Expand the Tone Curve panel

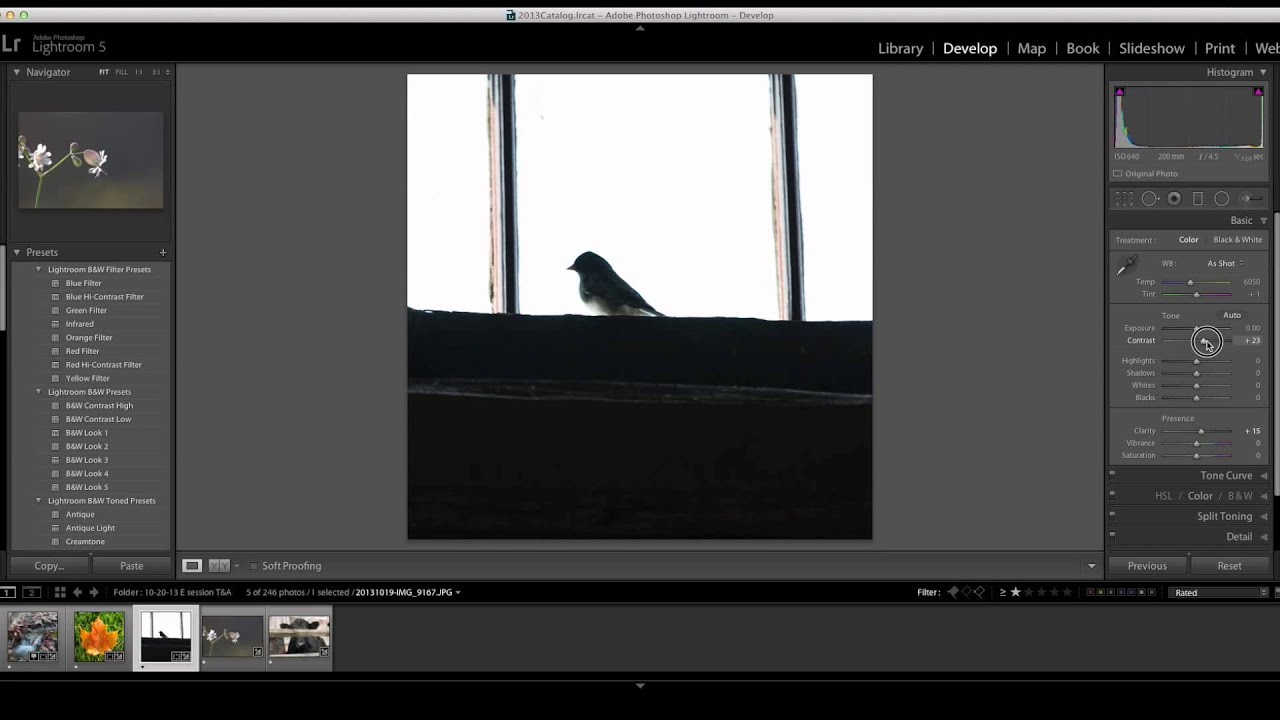(1264, 476)
